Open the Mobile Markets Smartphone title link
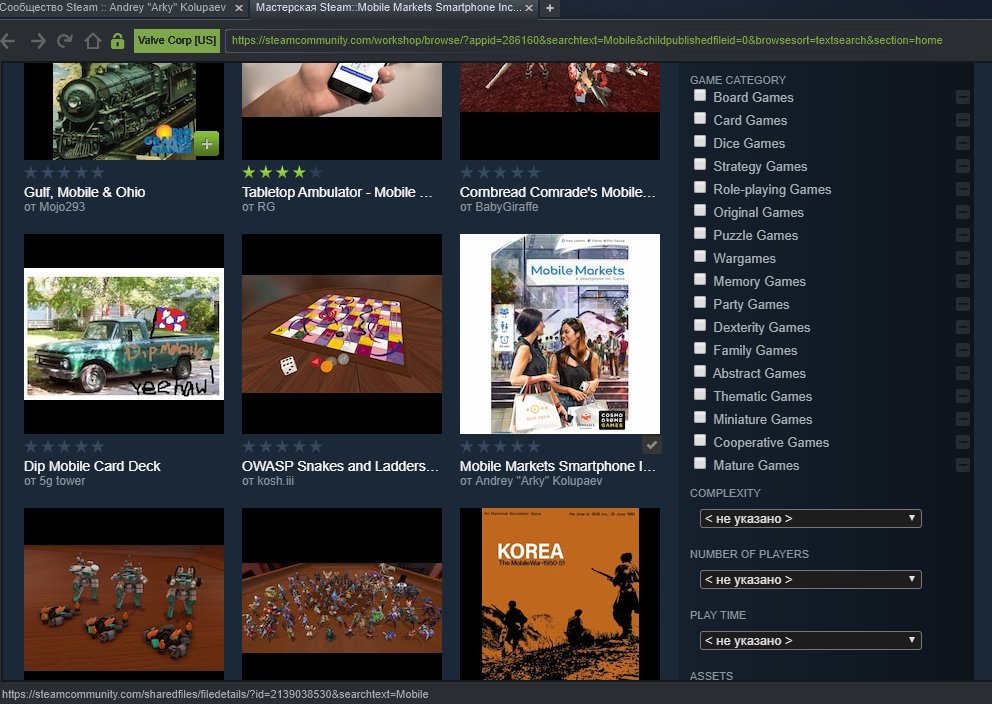Screen dimensions: 992x704 tap(557, 466)
